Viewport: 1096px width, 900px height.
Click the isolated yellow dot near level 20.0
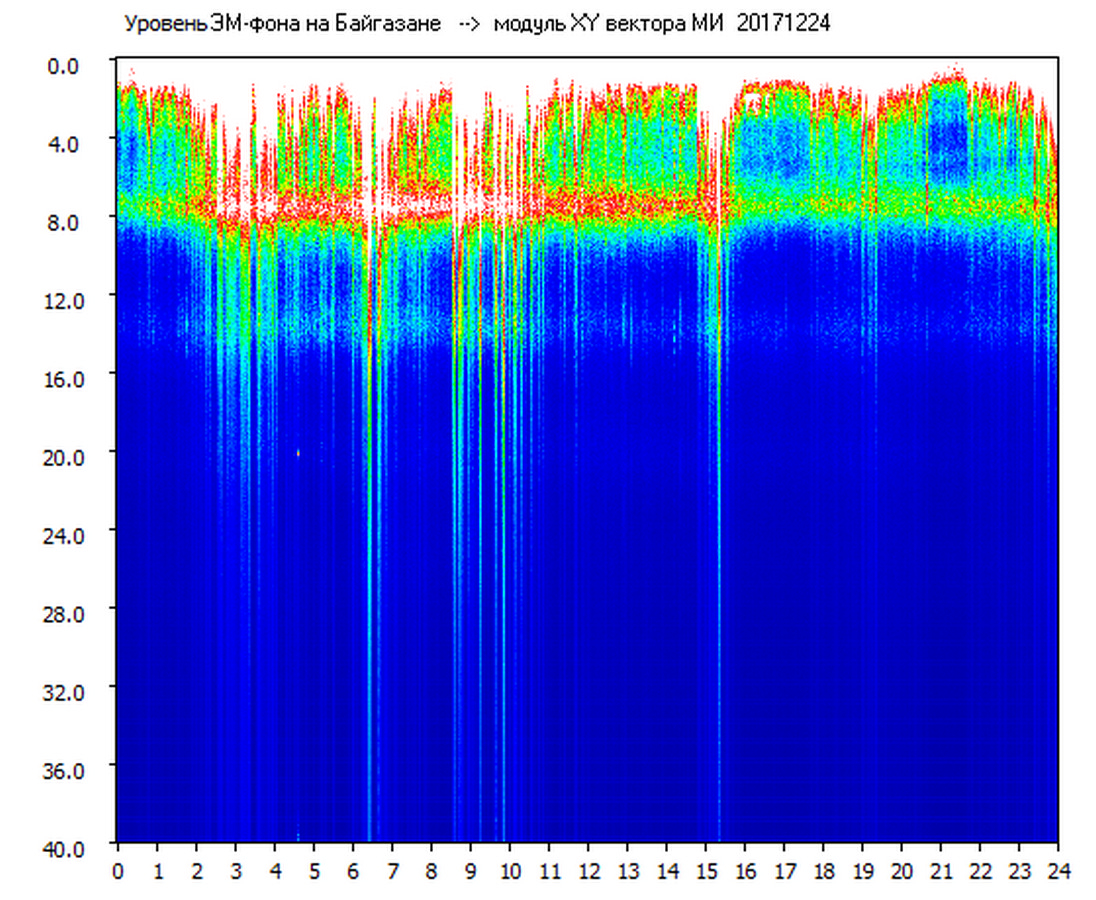tap(298, 453)
